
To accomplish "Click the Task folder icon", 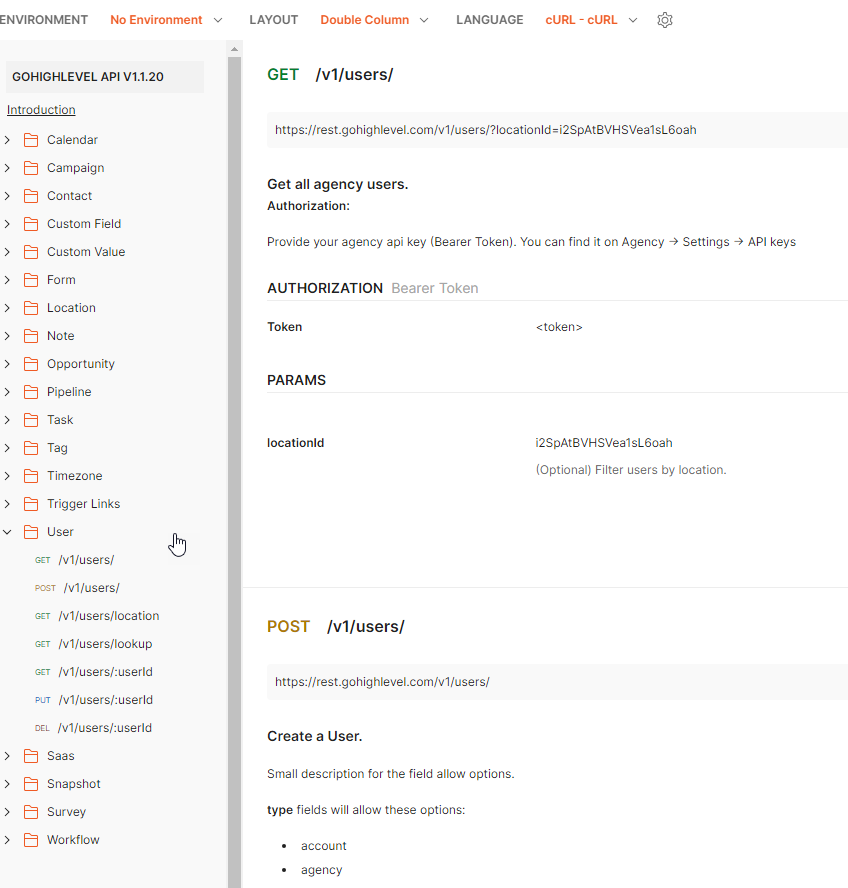I will click(31, 420).
